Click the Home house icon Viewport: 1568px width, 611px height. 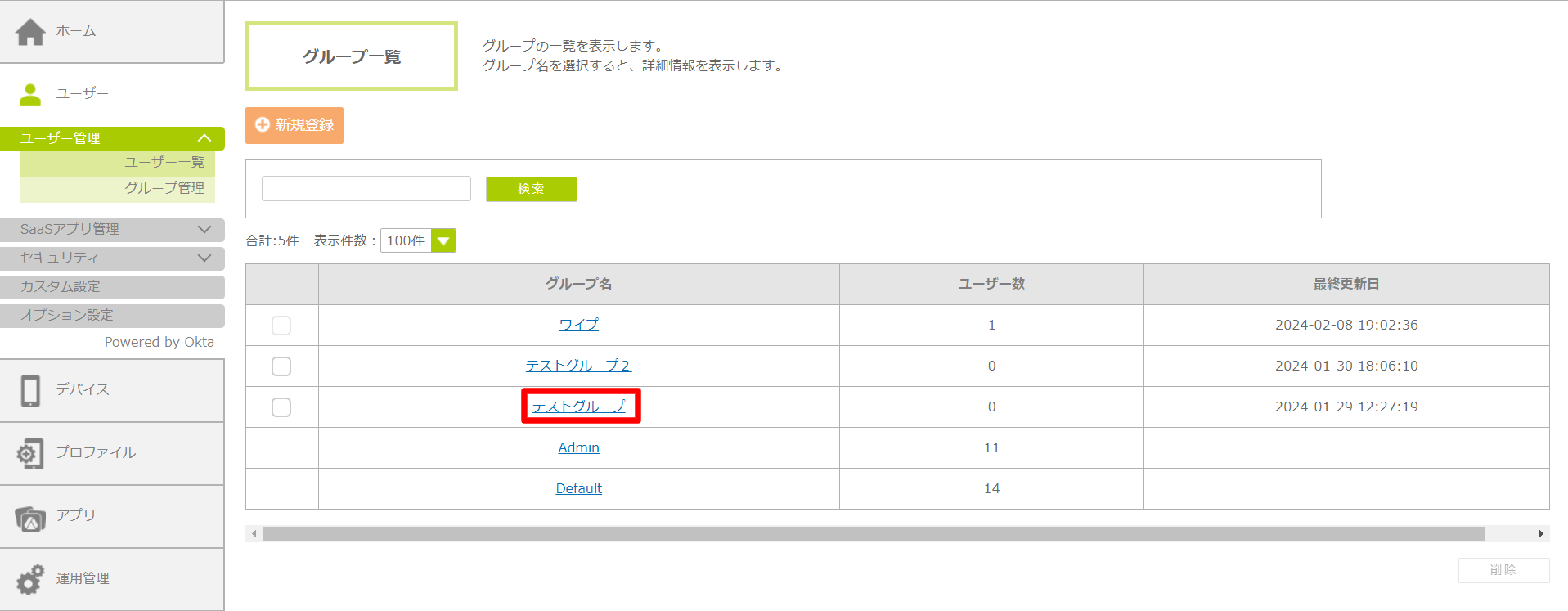[x=30, y=32]
